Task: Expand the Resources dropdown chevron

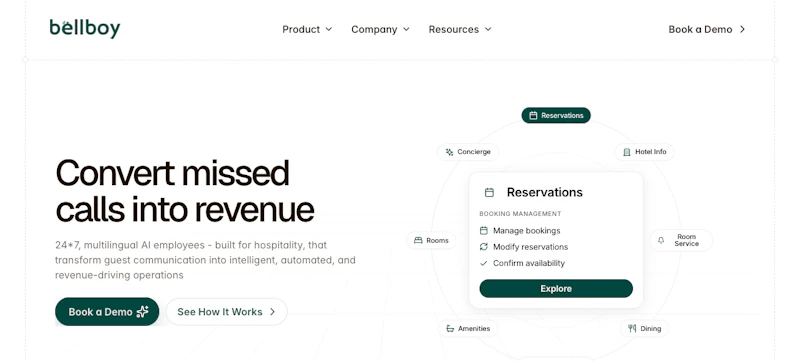Action: coord(488,30)
